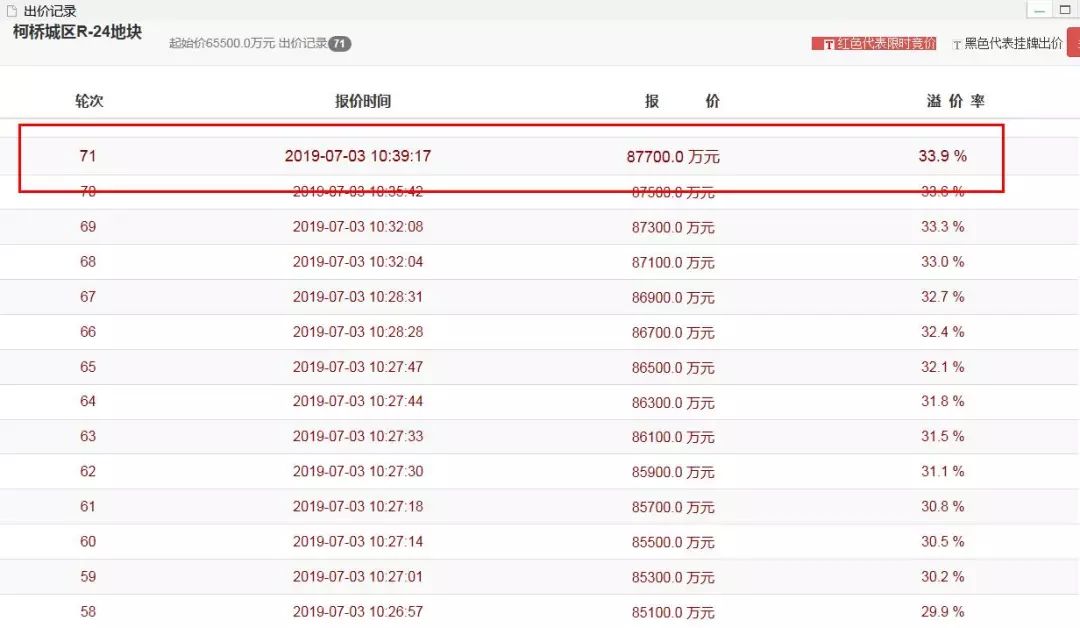Click the 轮次 column header
Image resolution: width=1080 pixels, height=628 pixels.
(89, 101)
